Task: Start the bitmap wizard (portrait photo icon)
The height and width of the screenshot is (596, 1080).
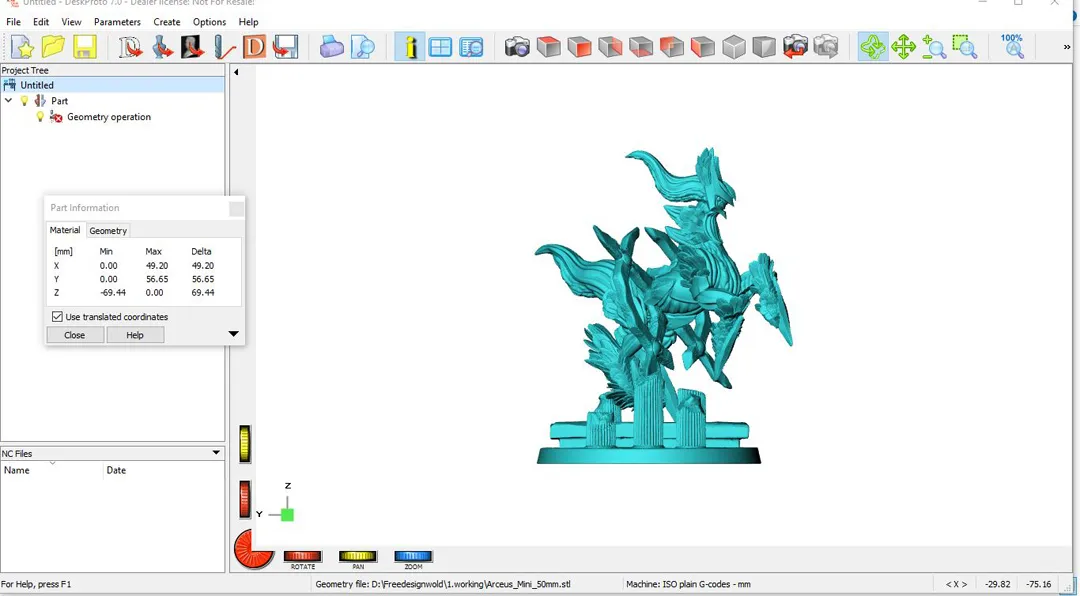Action: [x=191, y=47]
